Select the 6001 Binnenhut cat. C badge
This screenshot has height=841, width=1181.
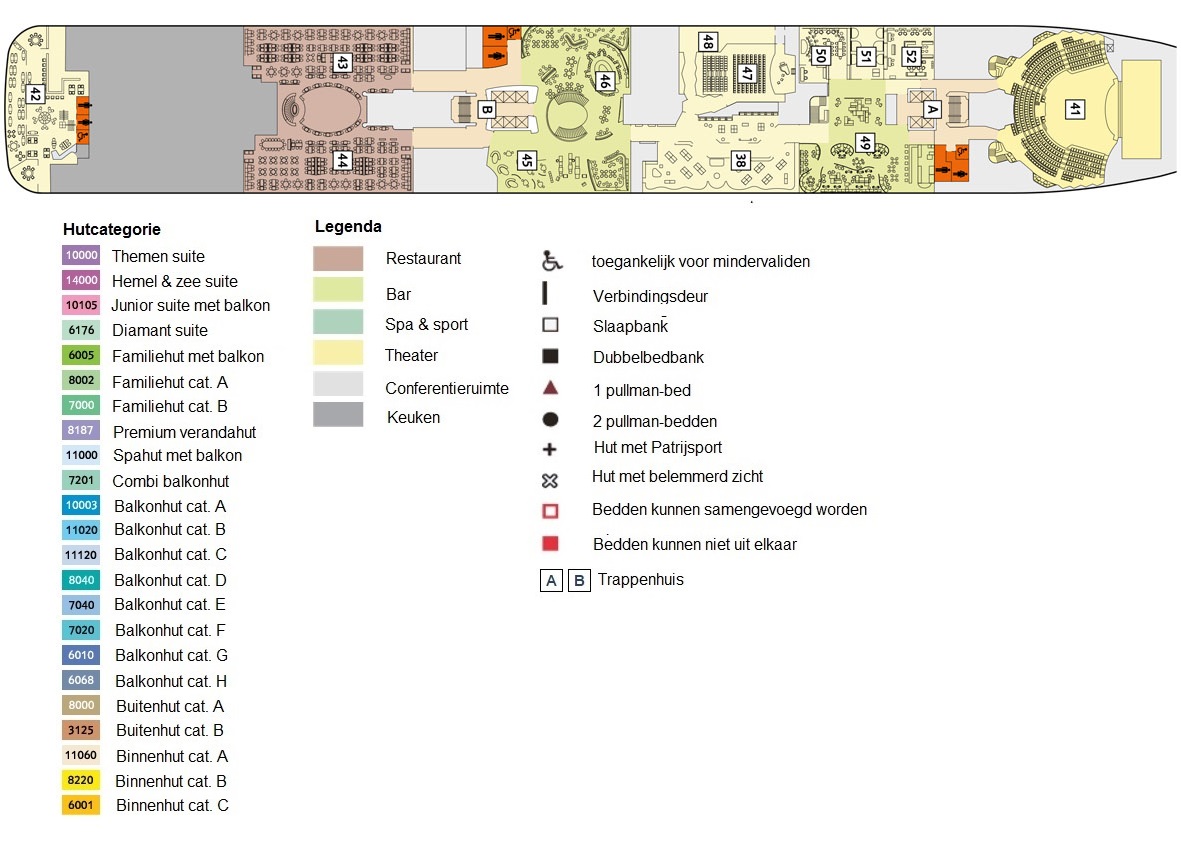[82, 805]
